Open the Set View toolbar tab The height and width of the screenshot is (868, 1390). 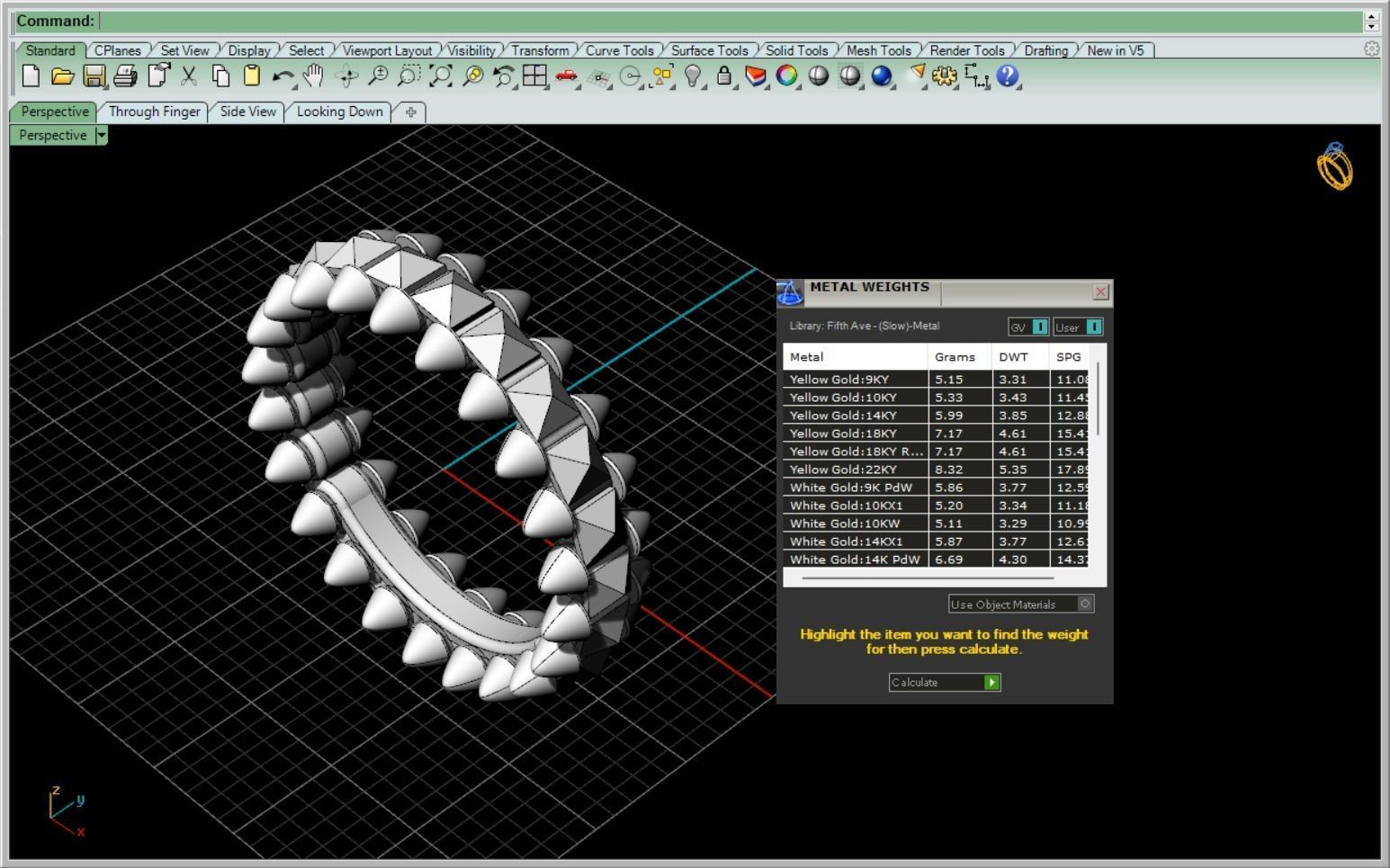[184, 50]
